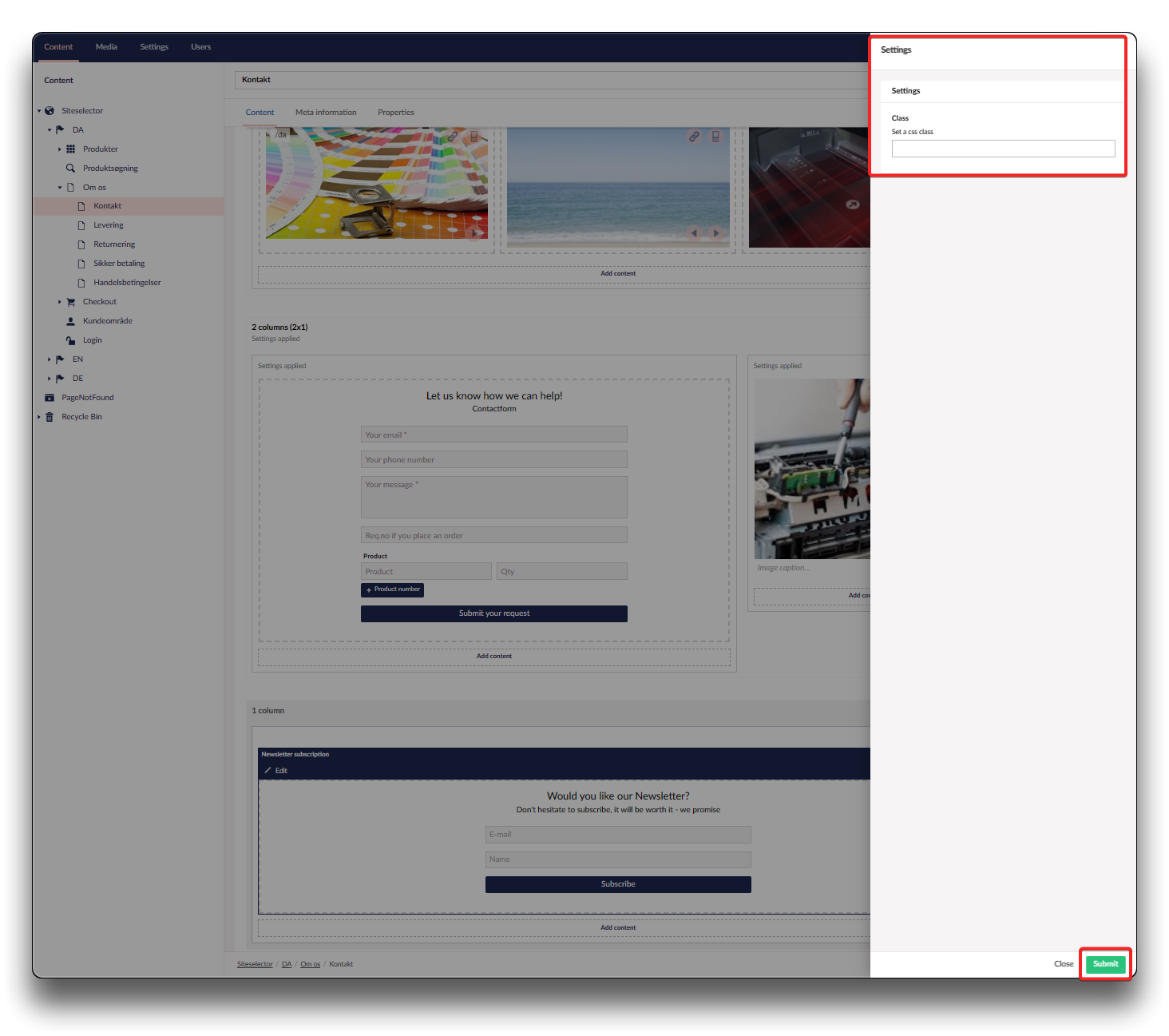Viewport: 1169px width, 1036px height.
Task: Switch to the Meta information tab
Action: pyautogui.click(x=326, y=113)
